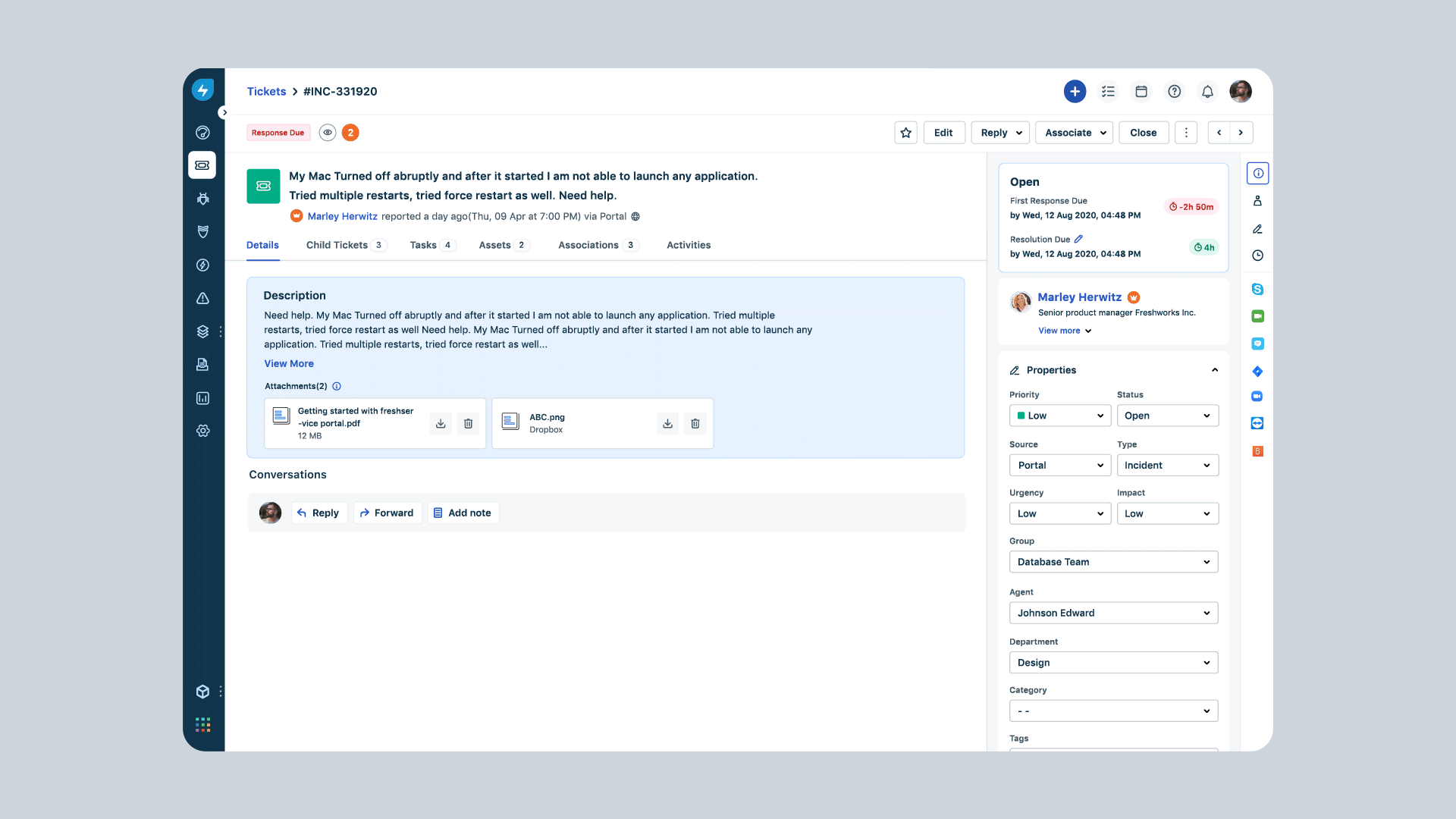Open the Activities tab
The height and width of the screenshot is (819, 1456).
(688, 245)
